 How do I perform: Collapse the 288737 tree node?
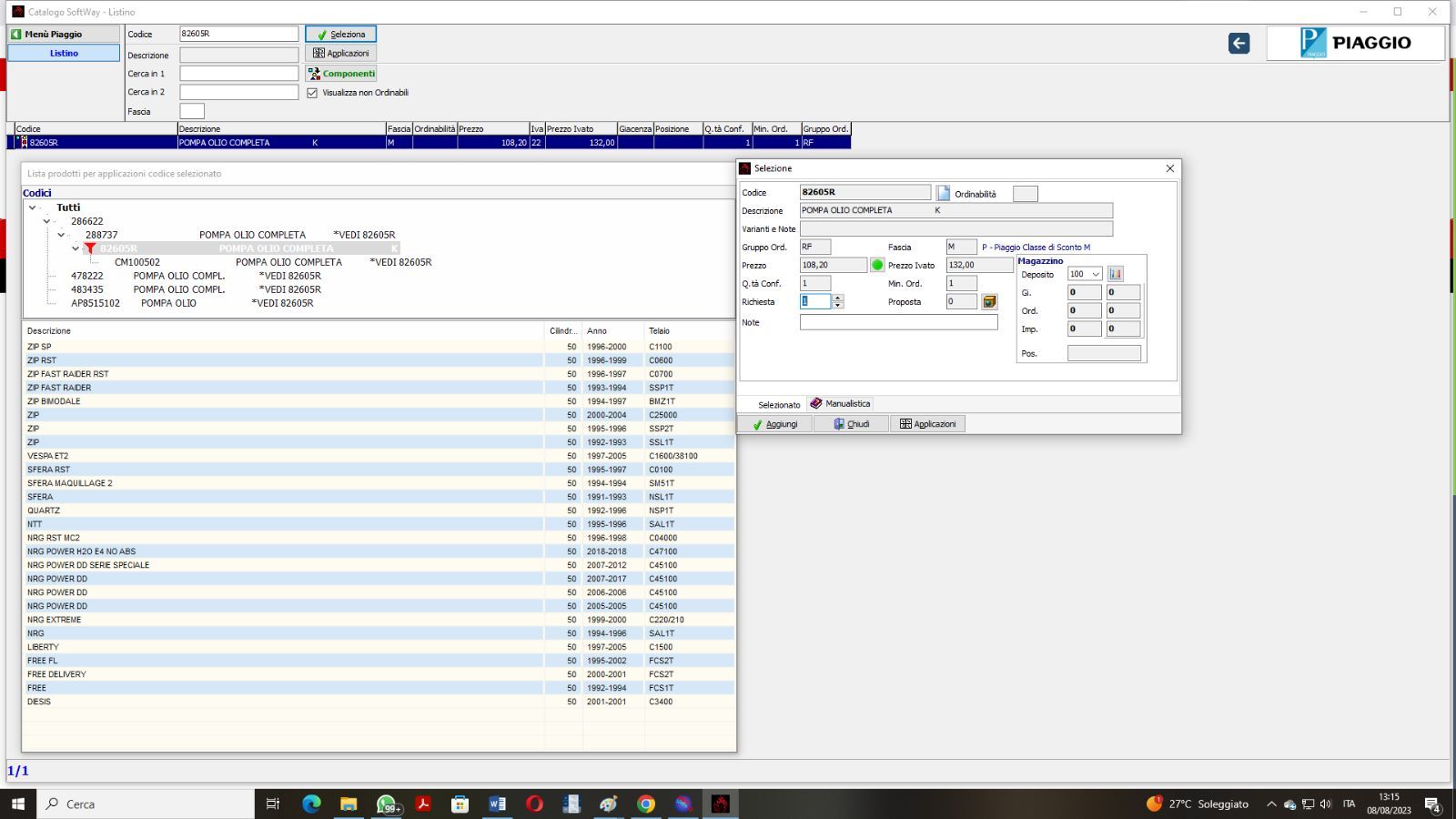[61, 235]
